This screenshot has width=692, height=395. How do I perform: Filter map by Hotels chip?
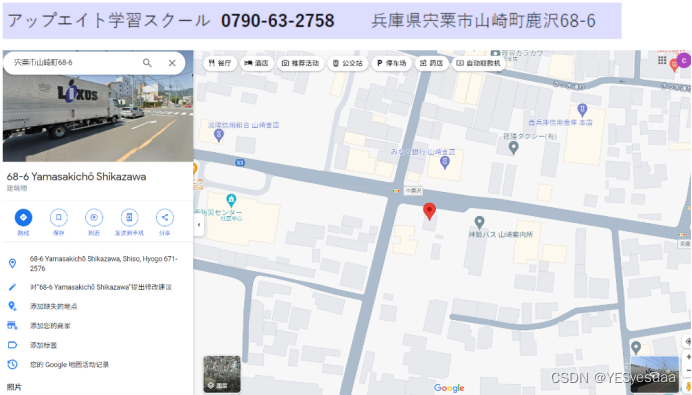[256, 63]
